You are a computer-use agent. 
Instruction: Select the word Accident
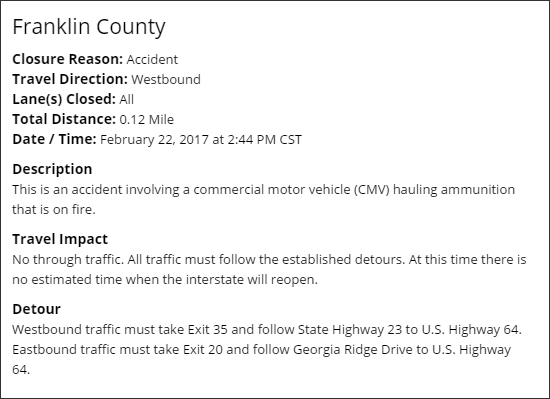152,60
